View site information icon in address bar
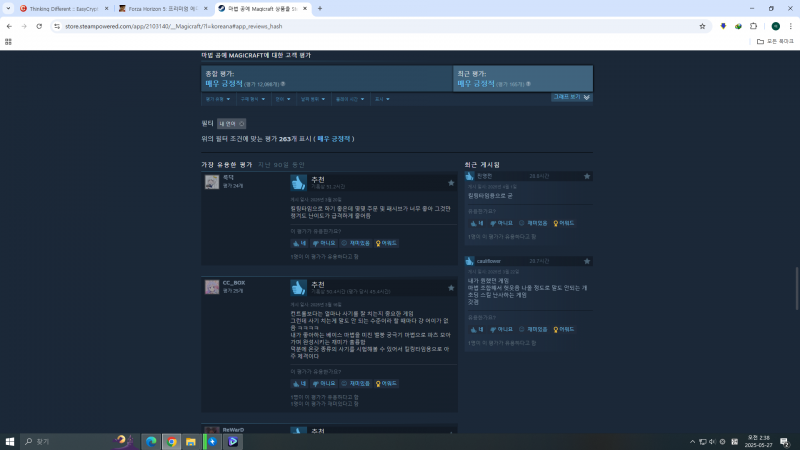 pyautogui.click(x=57, y=26)
